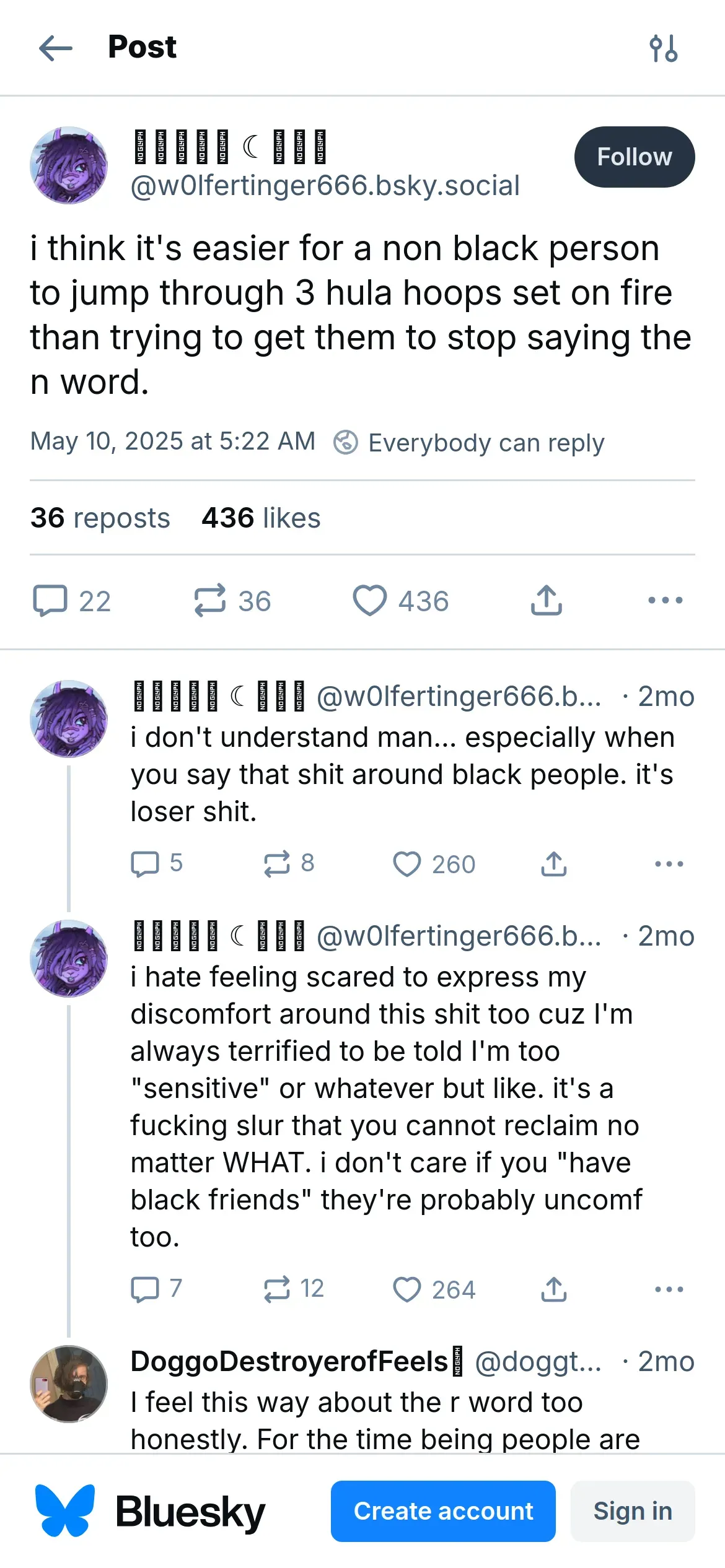View the 436 likes list
The height and width of the screenshot is (1568, 725).
[261, 518]
